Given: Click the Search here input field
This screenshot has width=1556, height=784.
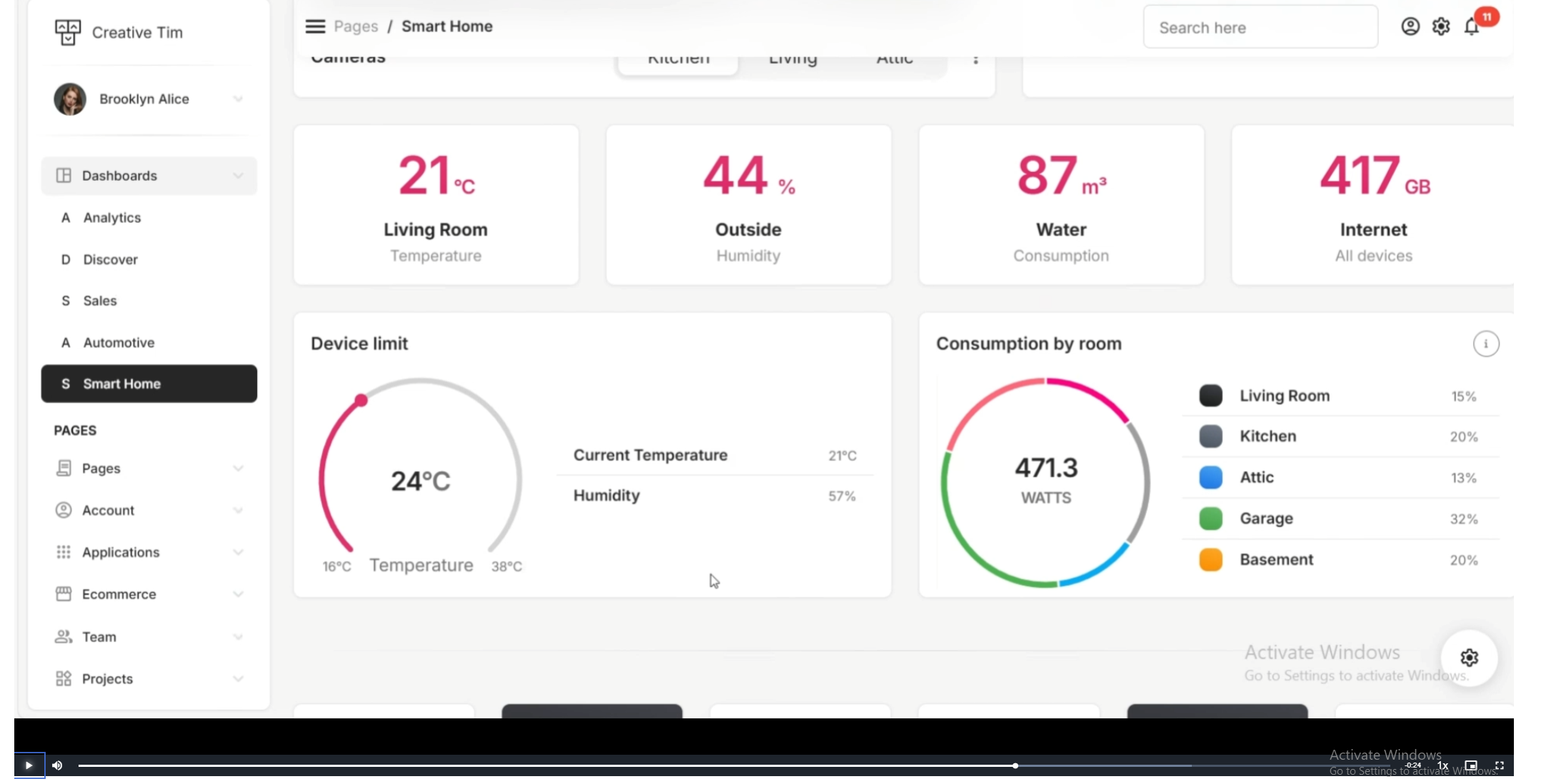Looking at the screenshot, I should (1260, 28).
